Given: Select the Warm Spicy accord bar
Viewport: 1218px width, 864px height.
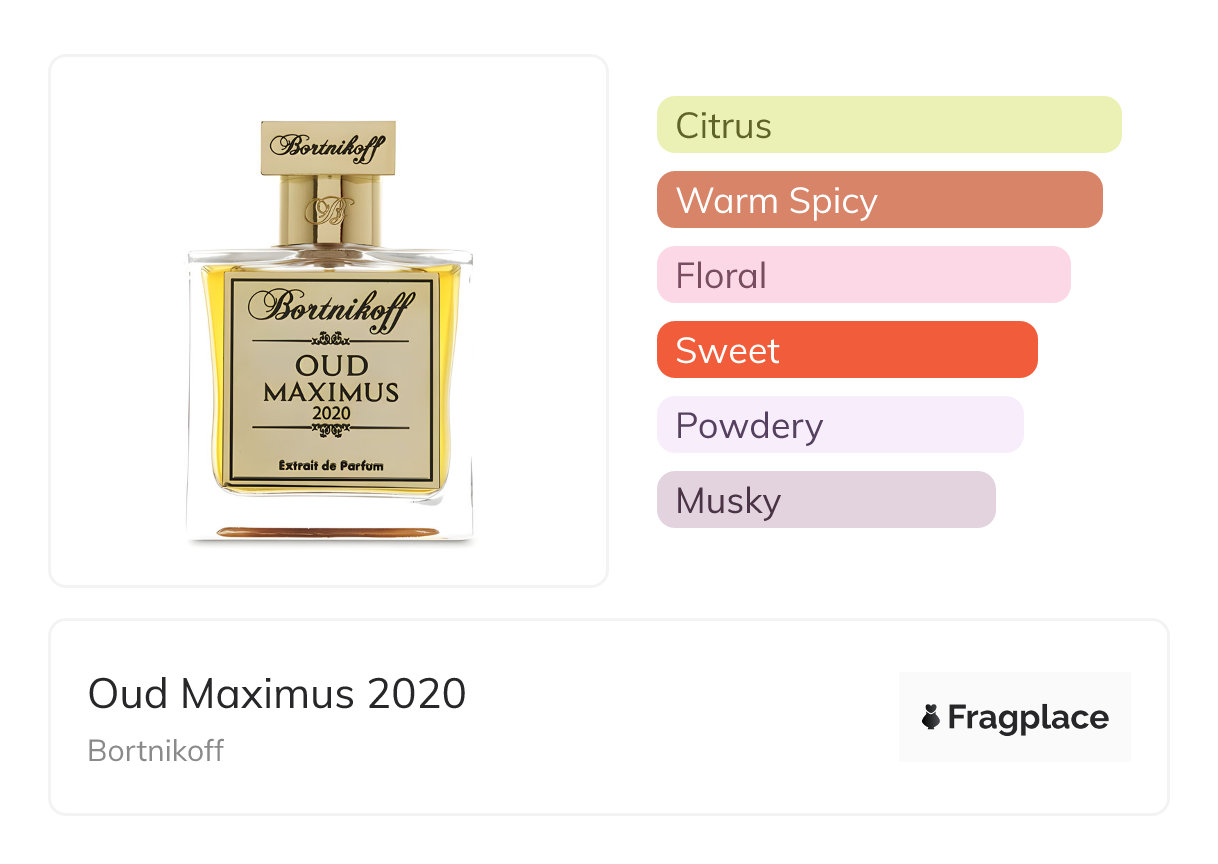Looking at the screenshot, I should coord(879,200).
